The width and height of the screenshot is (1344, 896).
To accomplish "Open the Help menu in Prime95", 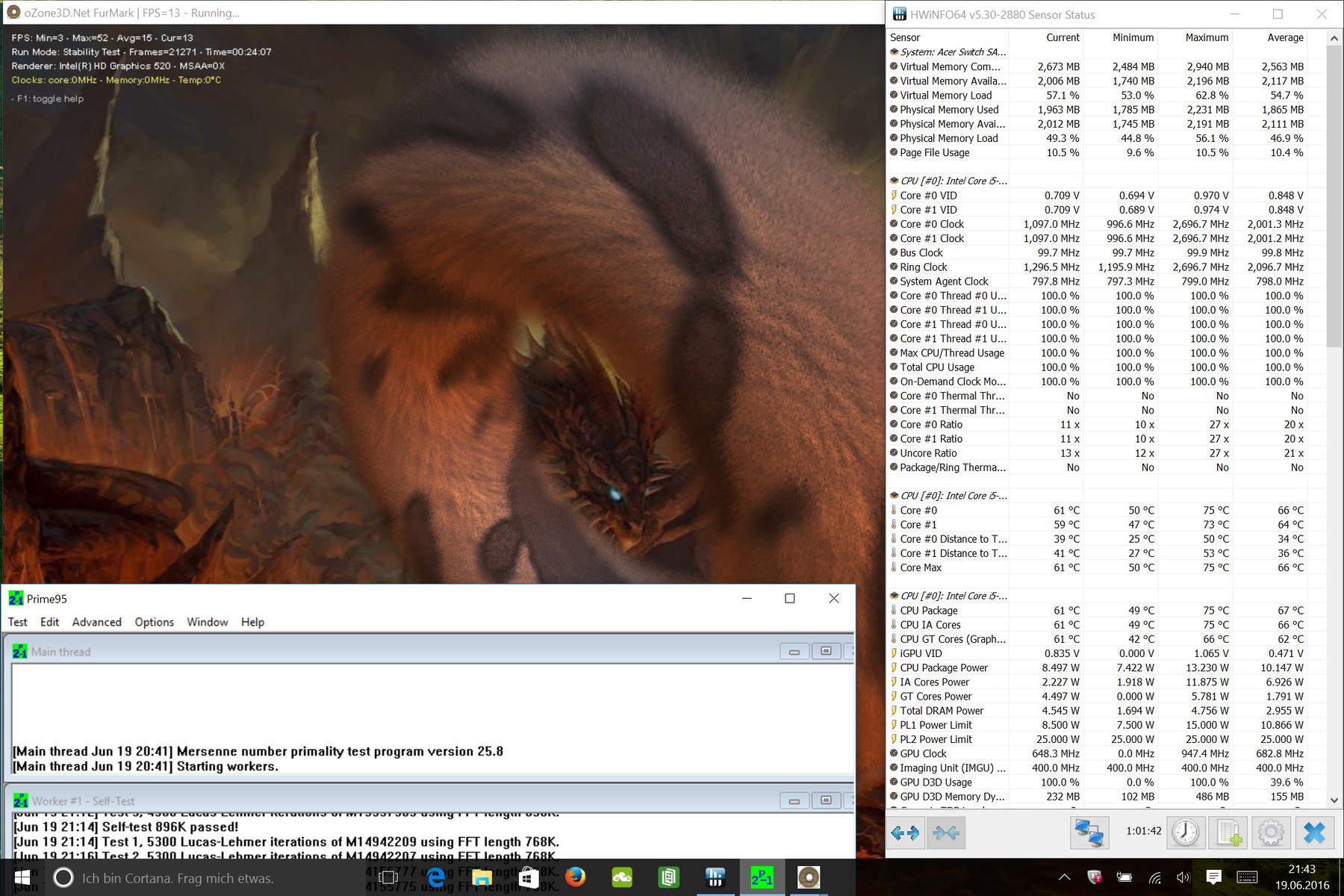I will (x=252, y=622).
